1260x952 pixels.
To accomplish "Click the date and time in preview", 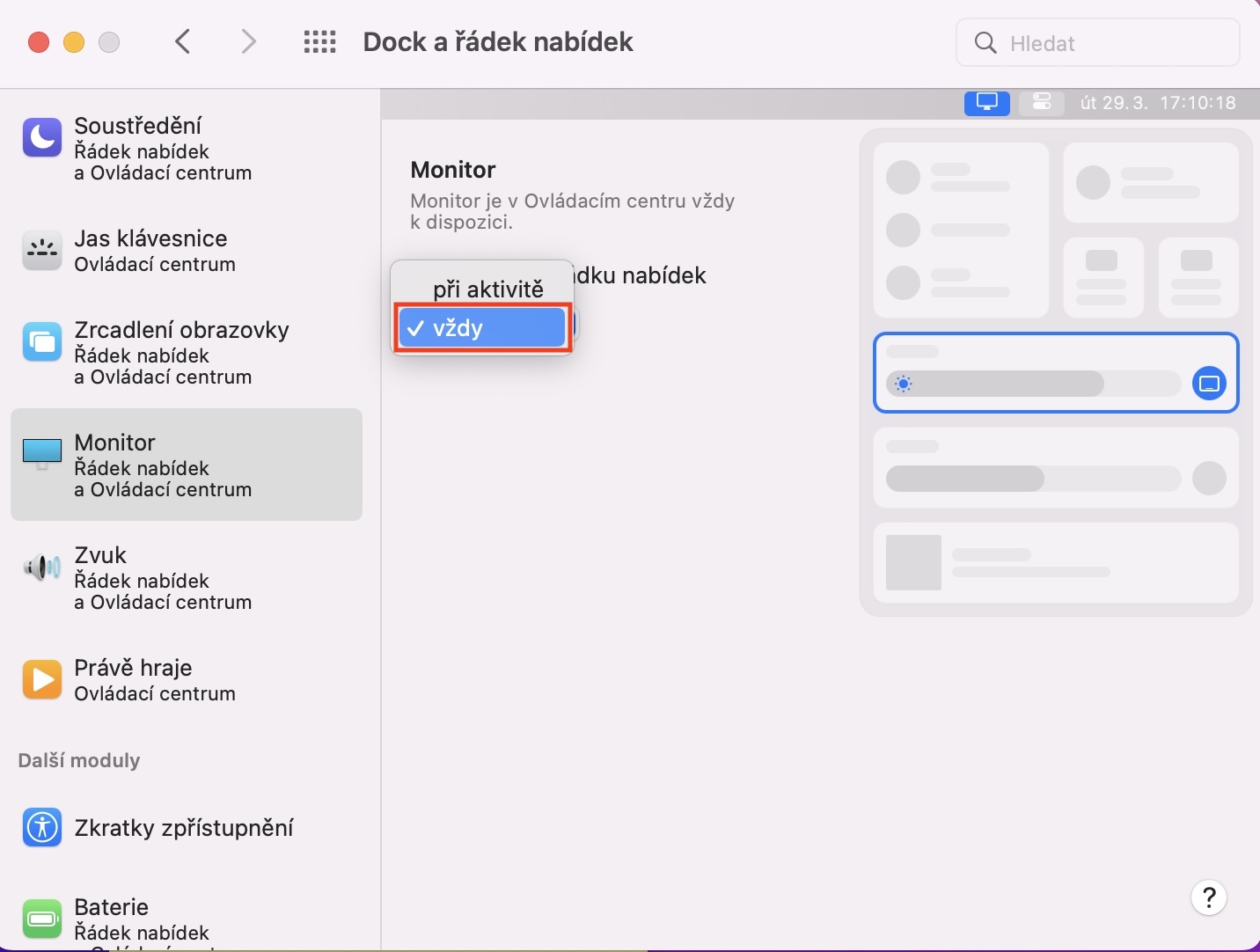I will point(1158,103).
